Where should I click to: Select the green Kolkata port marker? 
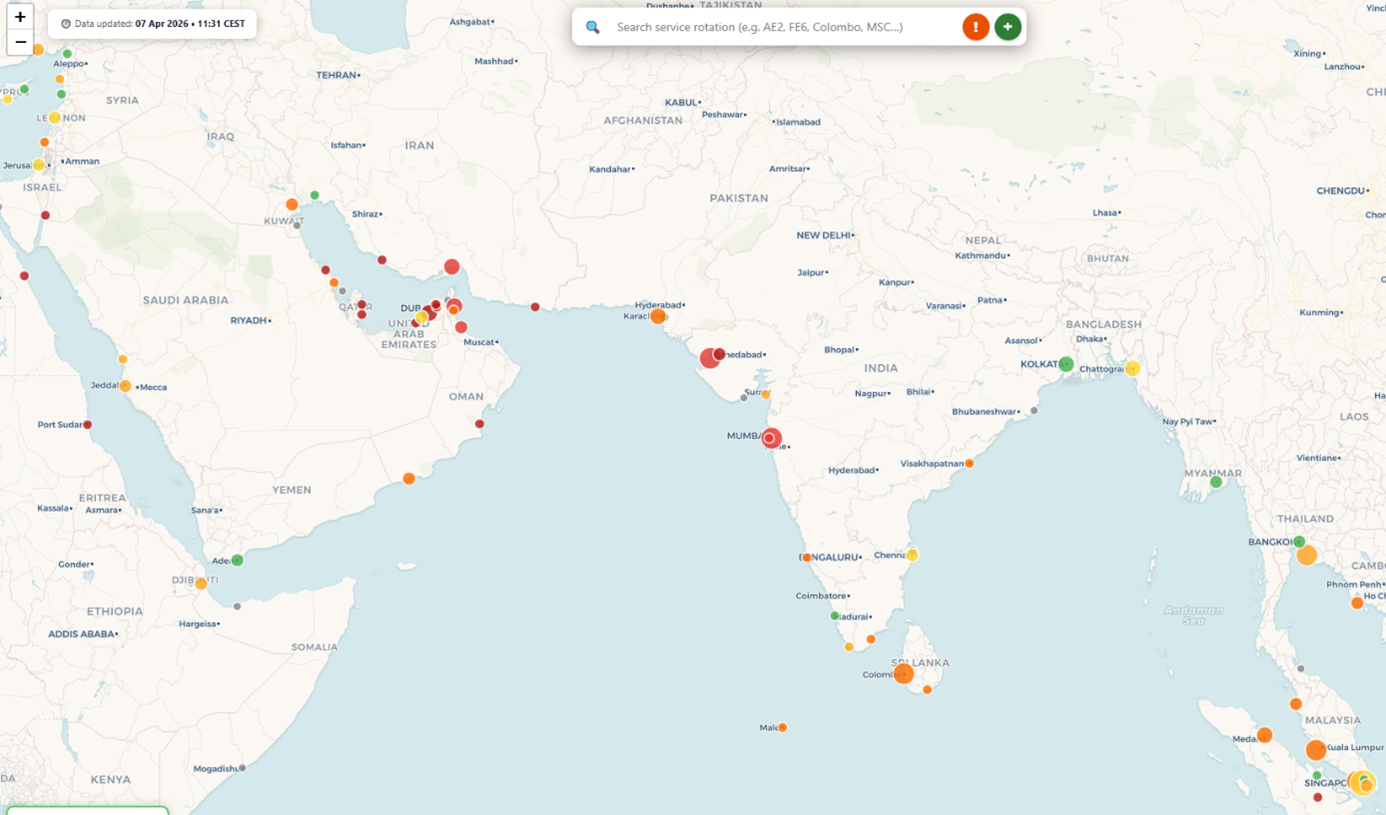1066,364
